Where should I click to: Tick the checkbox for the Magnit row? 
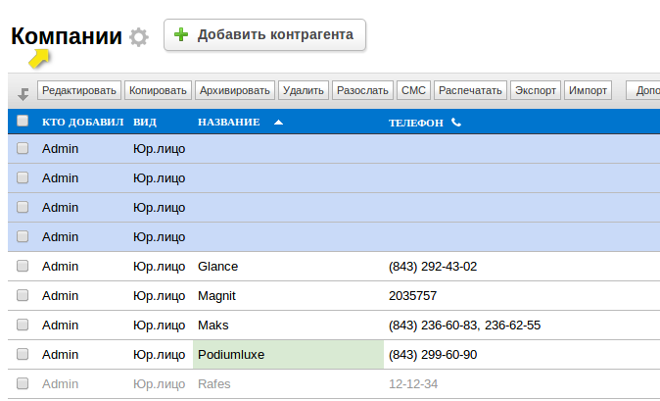[x=23, y=296]
